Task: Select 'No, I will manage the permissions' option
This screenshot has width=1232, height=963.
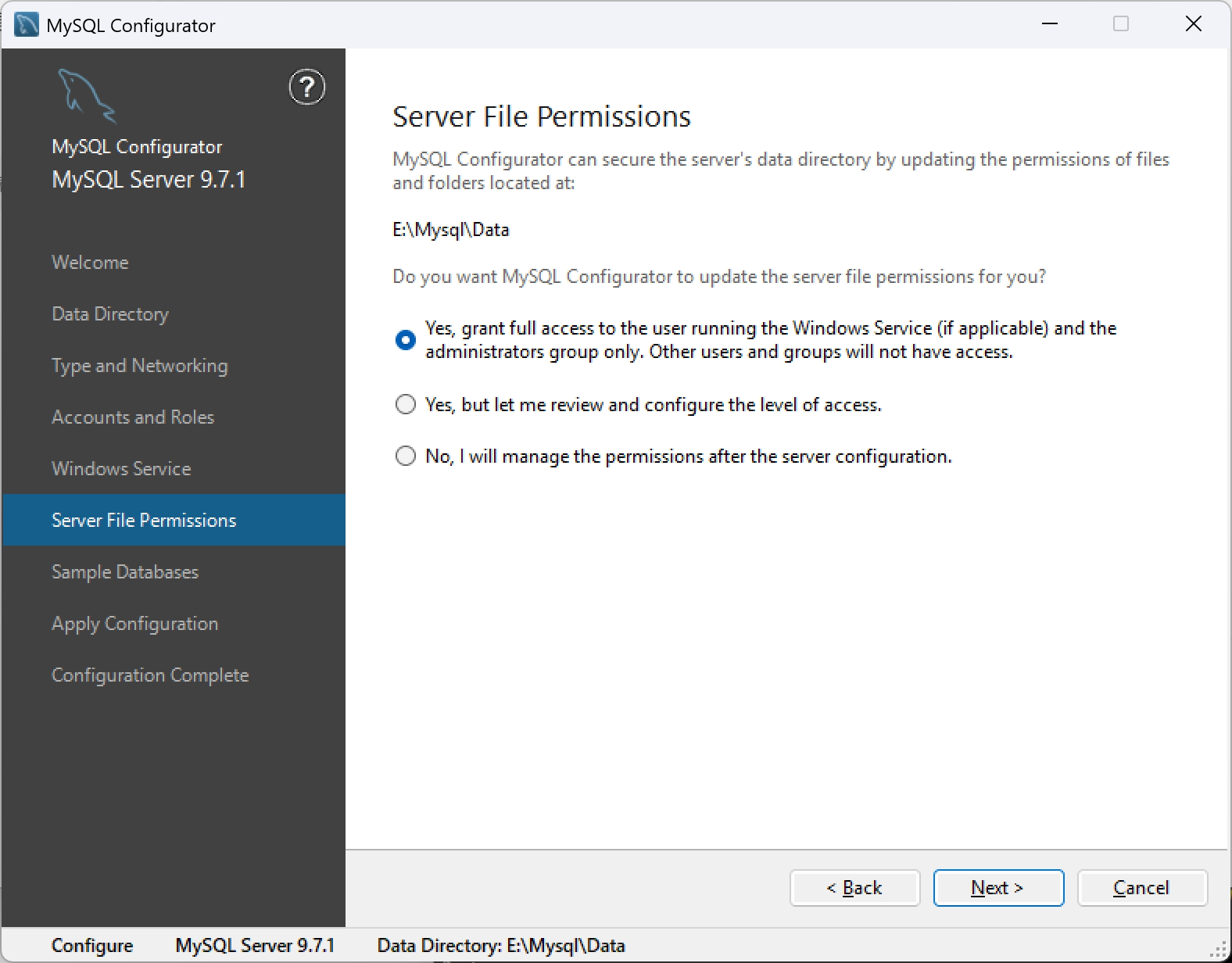Action: click(x=406, y=456)
